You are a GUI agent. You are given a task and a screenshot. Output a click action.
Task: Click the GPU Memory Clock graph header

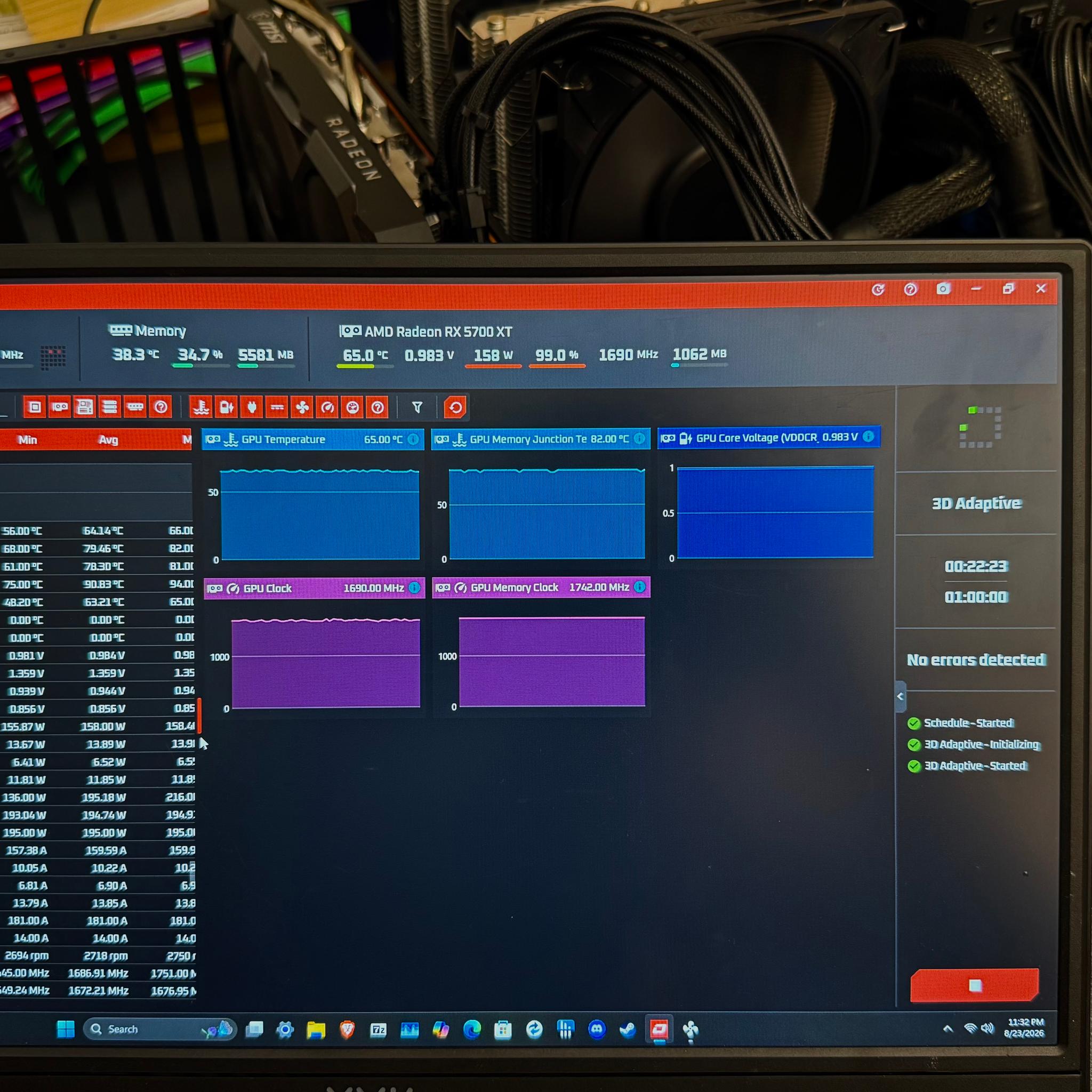tap(541, 587)
